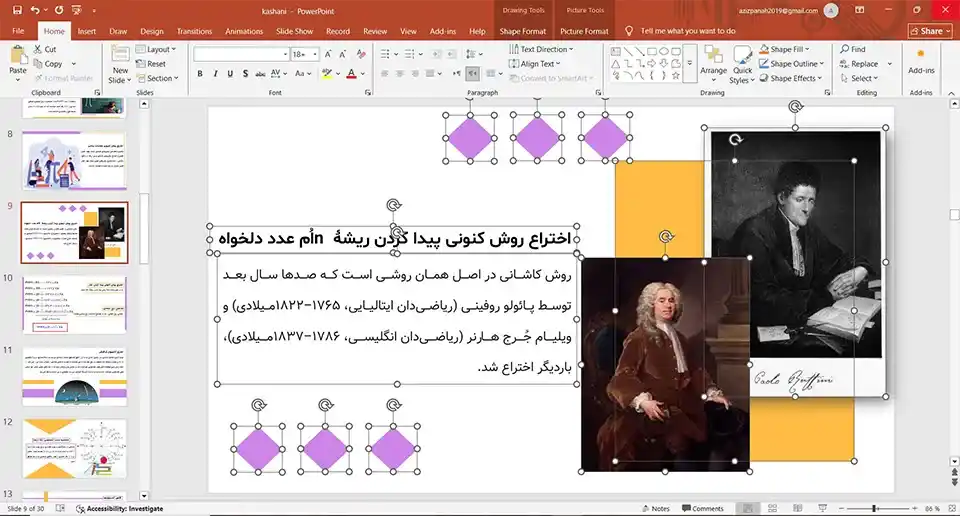Switch to the Picture Format tab
The image size is (960, 516).
pos(584,31)
